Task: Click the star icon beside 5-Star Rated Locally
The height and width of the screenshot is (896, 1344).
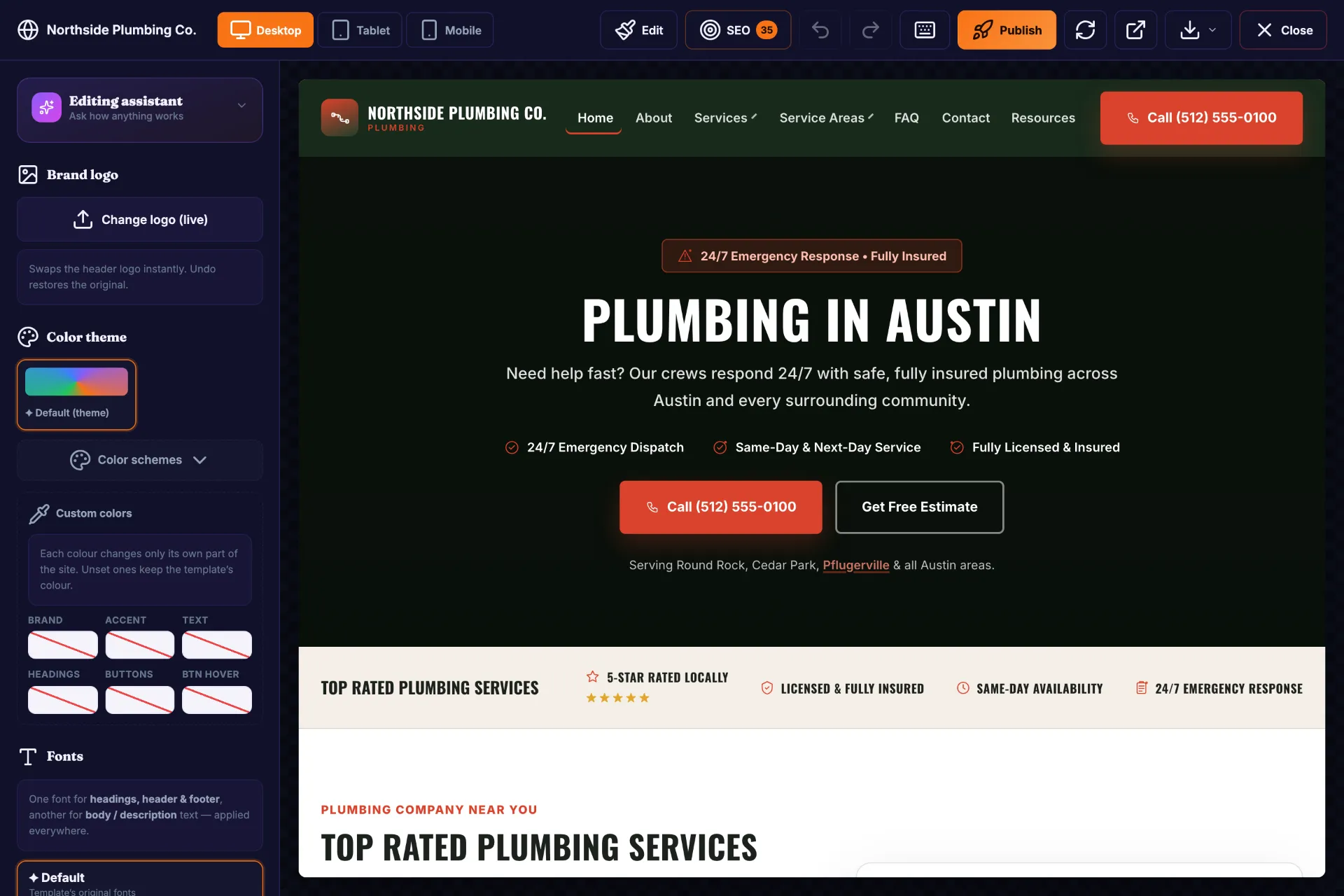Action: tap(592, 677)
